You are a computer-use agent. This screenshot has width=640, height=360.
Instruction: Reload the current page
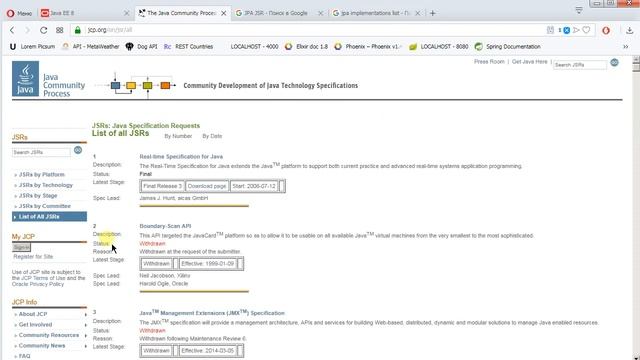pos(43,30)
